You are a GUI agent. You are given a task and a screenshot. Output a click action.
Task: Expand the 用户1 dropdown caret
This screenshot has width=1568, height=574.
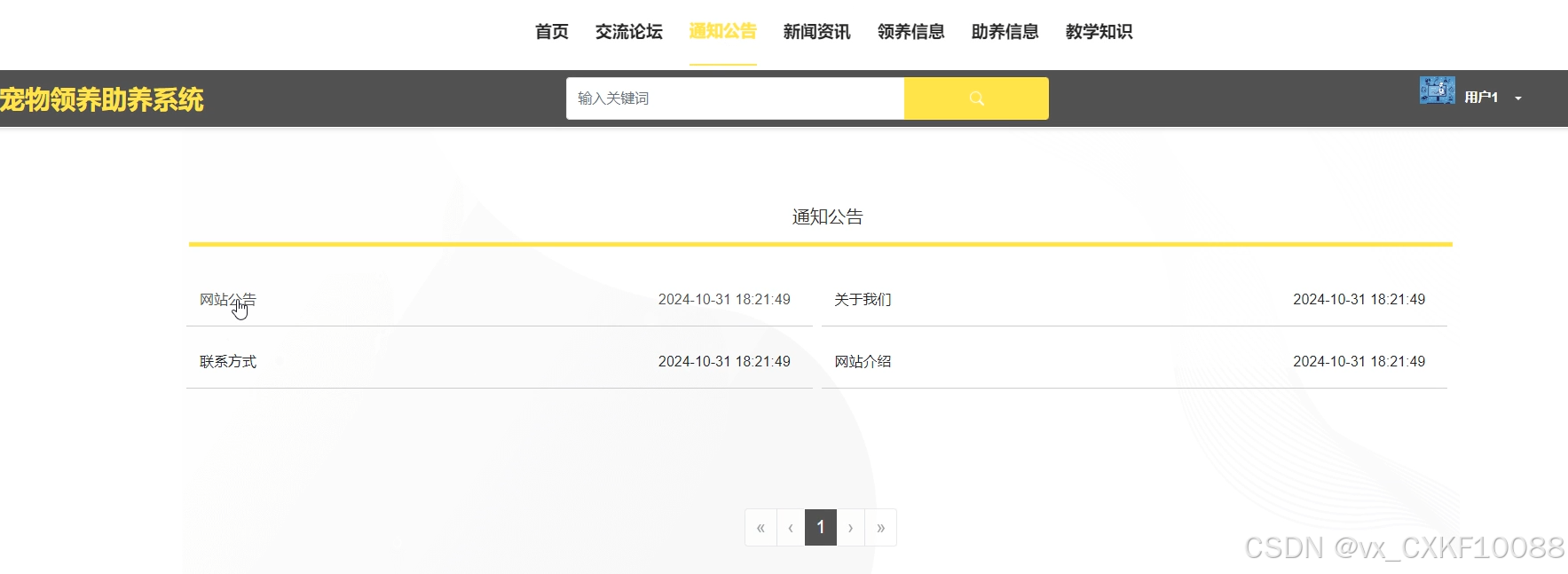coord(1518,98)
